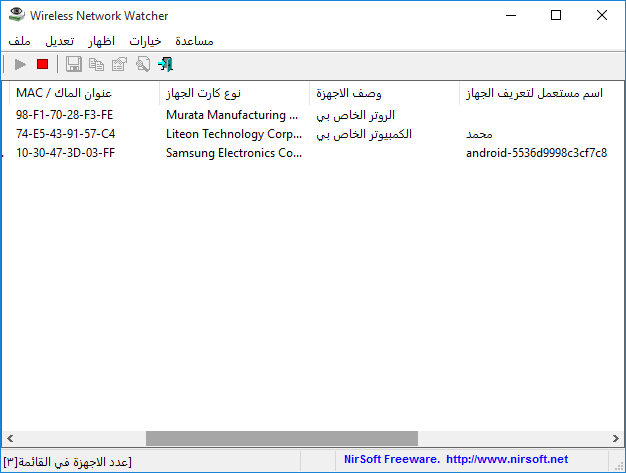The height and width of the screenshot is (473, 626).
Task: Click the Wireless Network Watcher title bar icon
Action: (x=15, y=16)
